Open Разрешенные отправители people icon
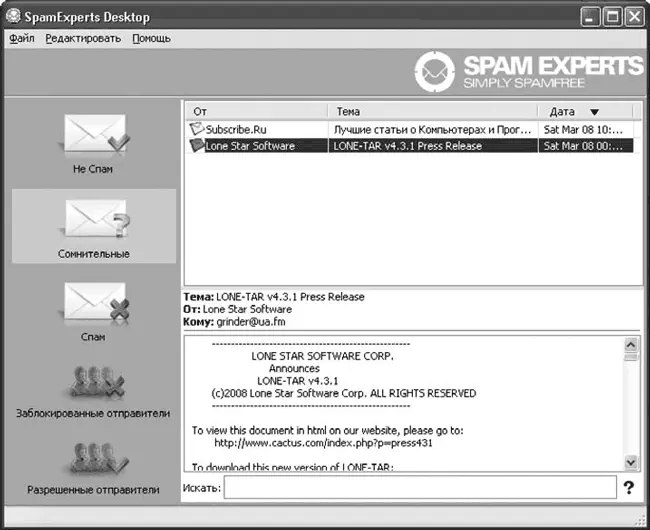Screen dimensions: 650x530 pyautogui.click(x=98, y=459)
